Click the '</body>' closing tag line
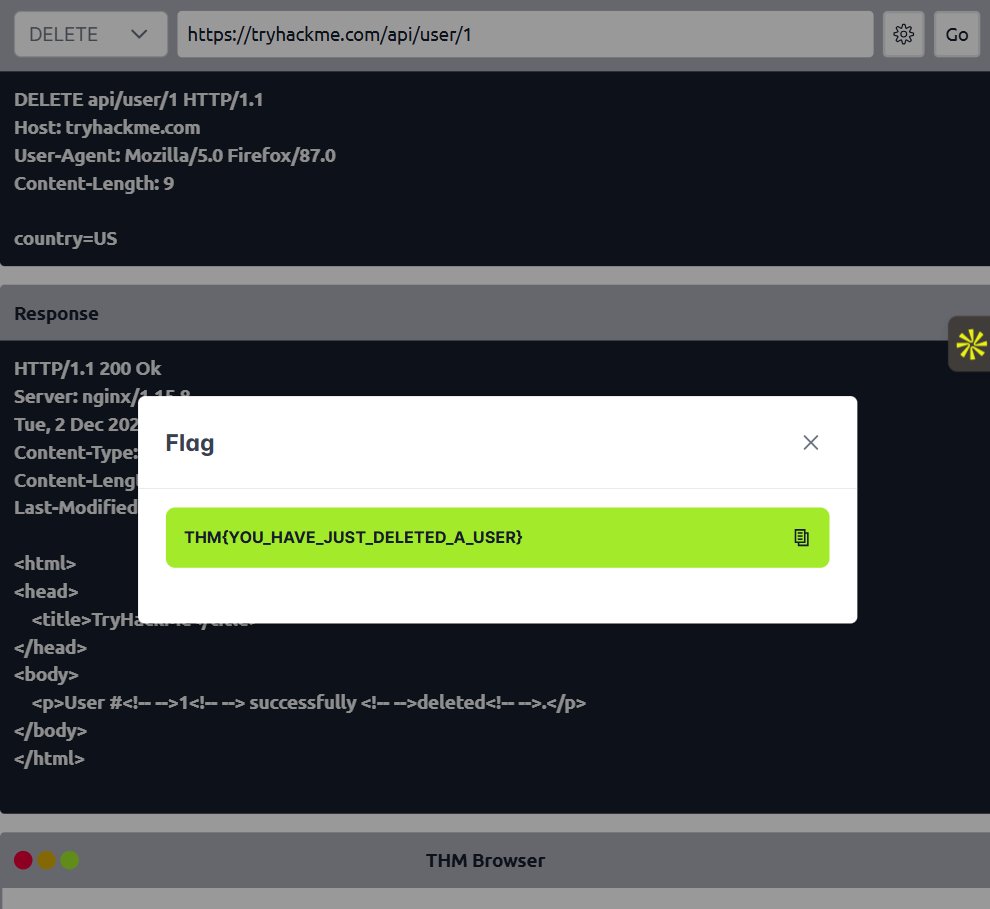990x909 pixels. (x=51, y=730)
